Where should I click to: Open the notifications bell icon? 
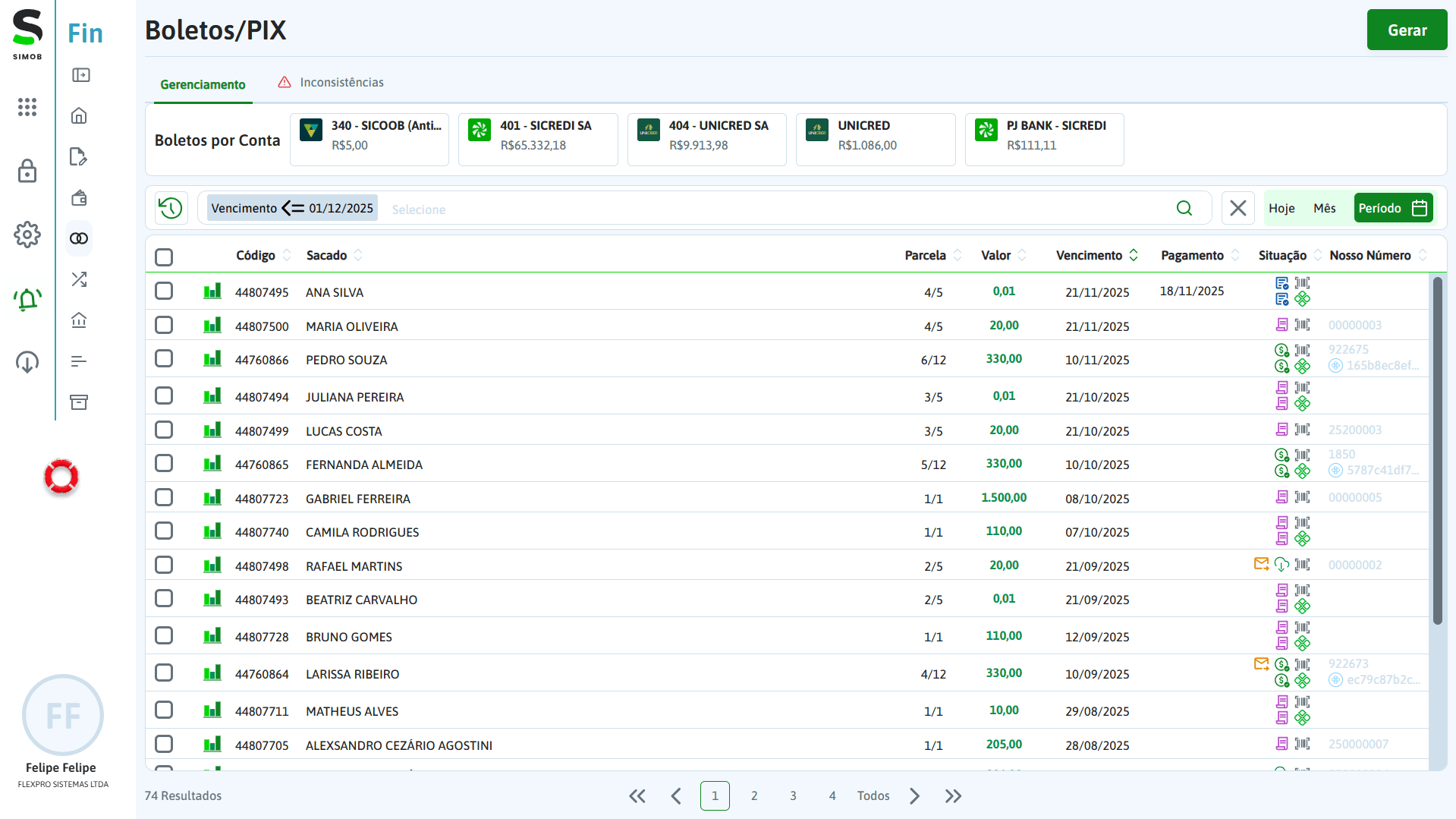coord(27,299)
